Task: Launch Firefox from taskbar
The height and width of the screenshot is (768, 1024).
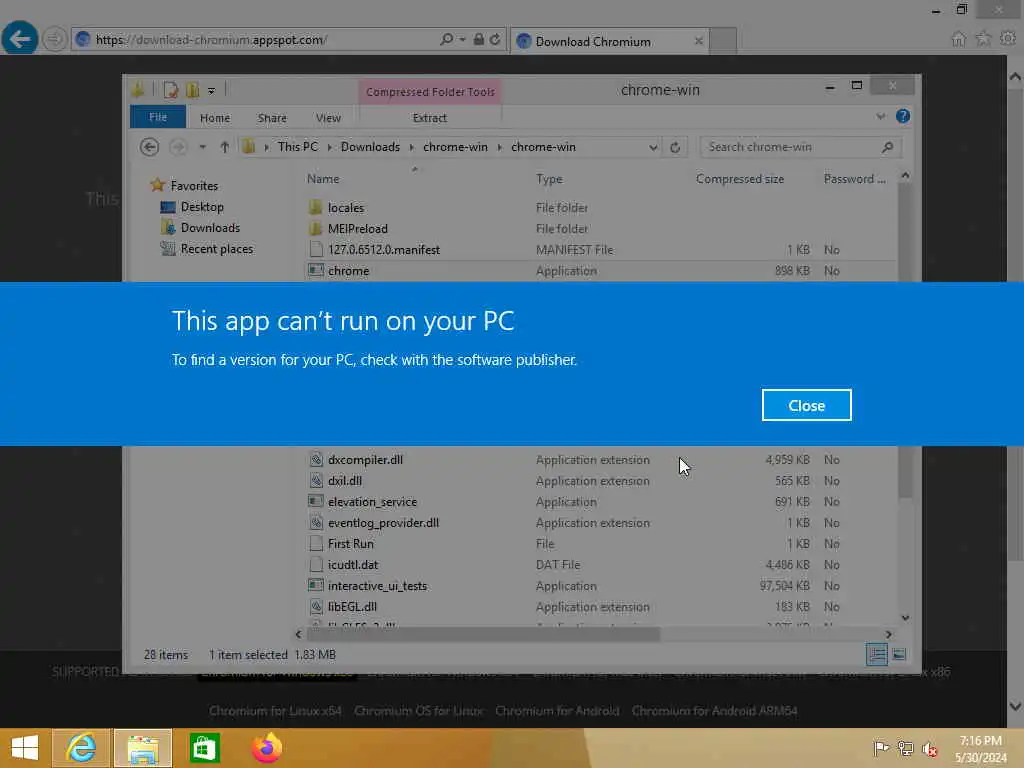Action: 267,748
